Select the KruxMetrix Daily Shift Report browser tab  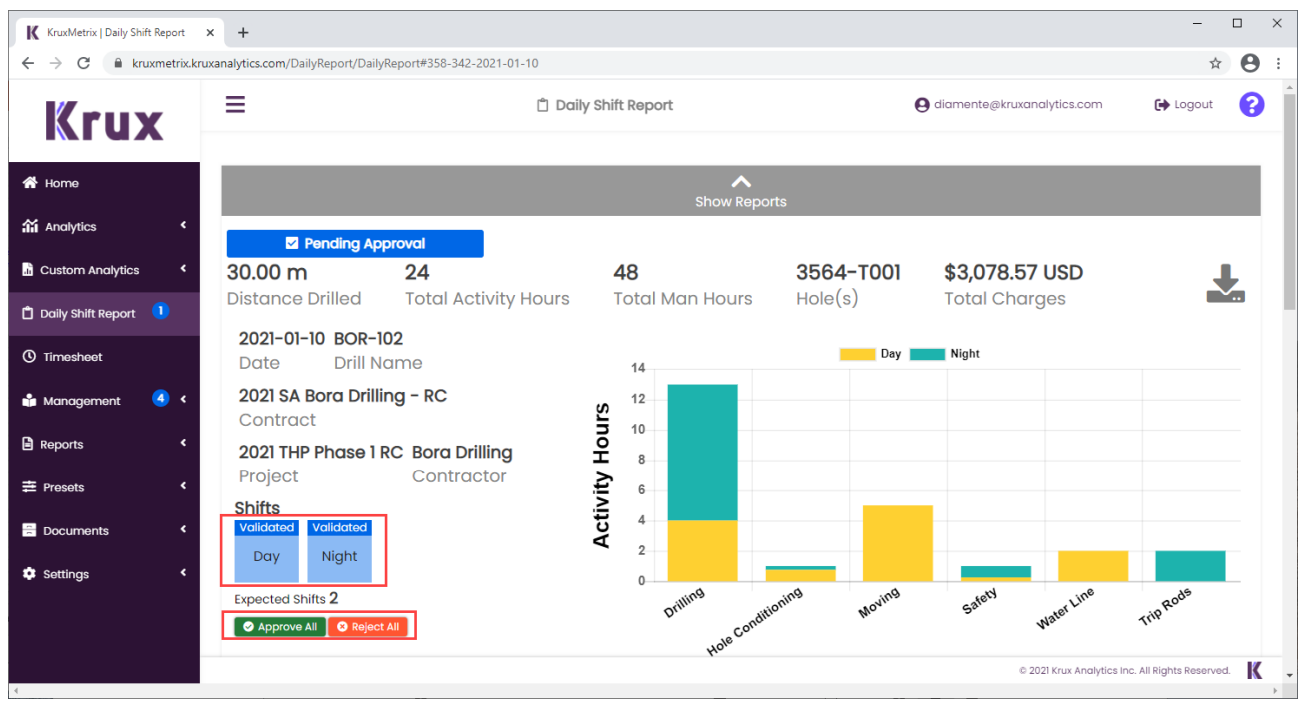tap(120, 32)
